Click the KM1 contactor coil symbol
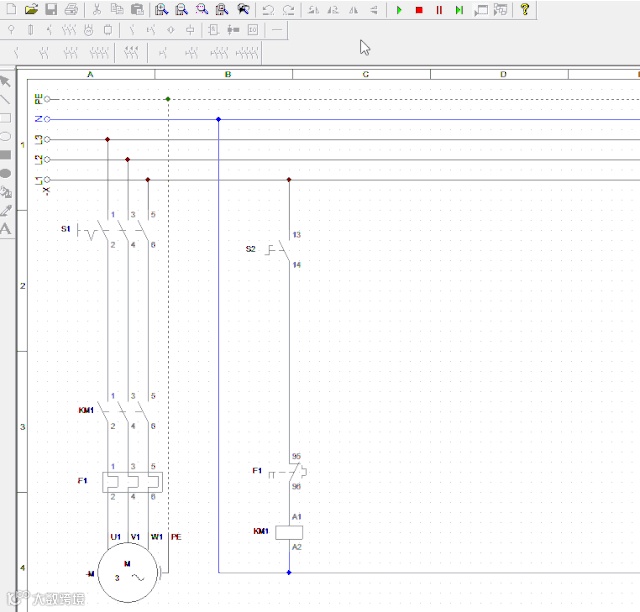 click(289, 532)
